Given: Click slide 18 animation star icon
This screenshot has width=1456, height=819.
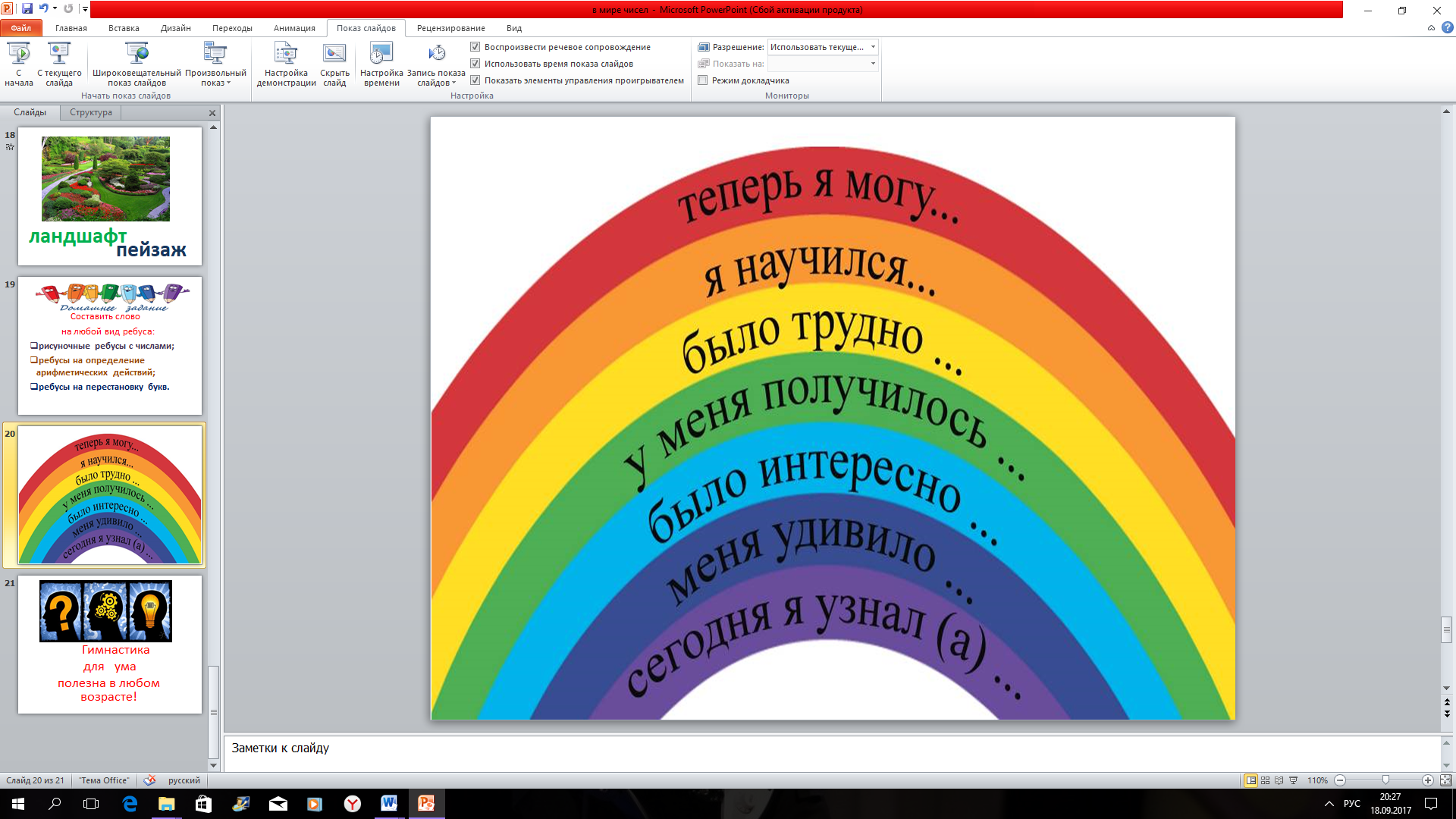Looking at the screenshot, I should coord(10,147).
